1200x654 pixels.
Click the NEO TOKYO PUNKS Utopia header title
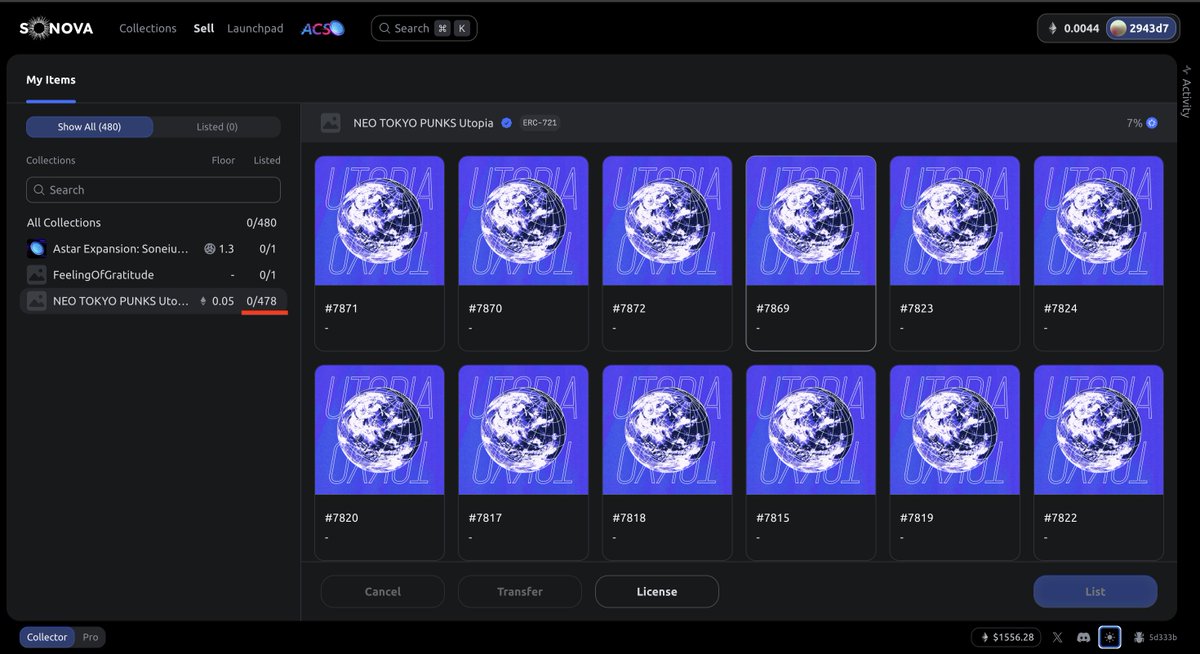[423, 123]
